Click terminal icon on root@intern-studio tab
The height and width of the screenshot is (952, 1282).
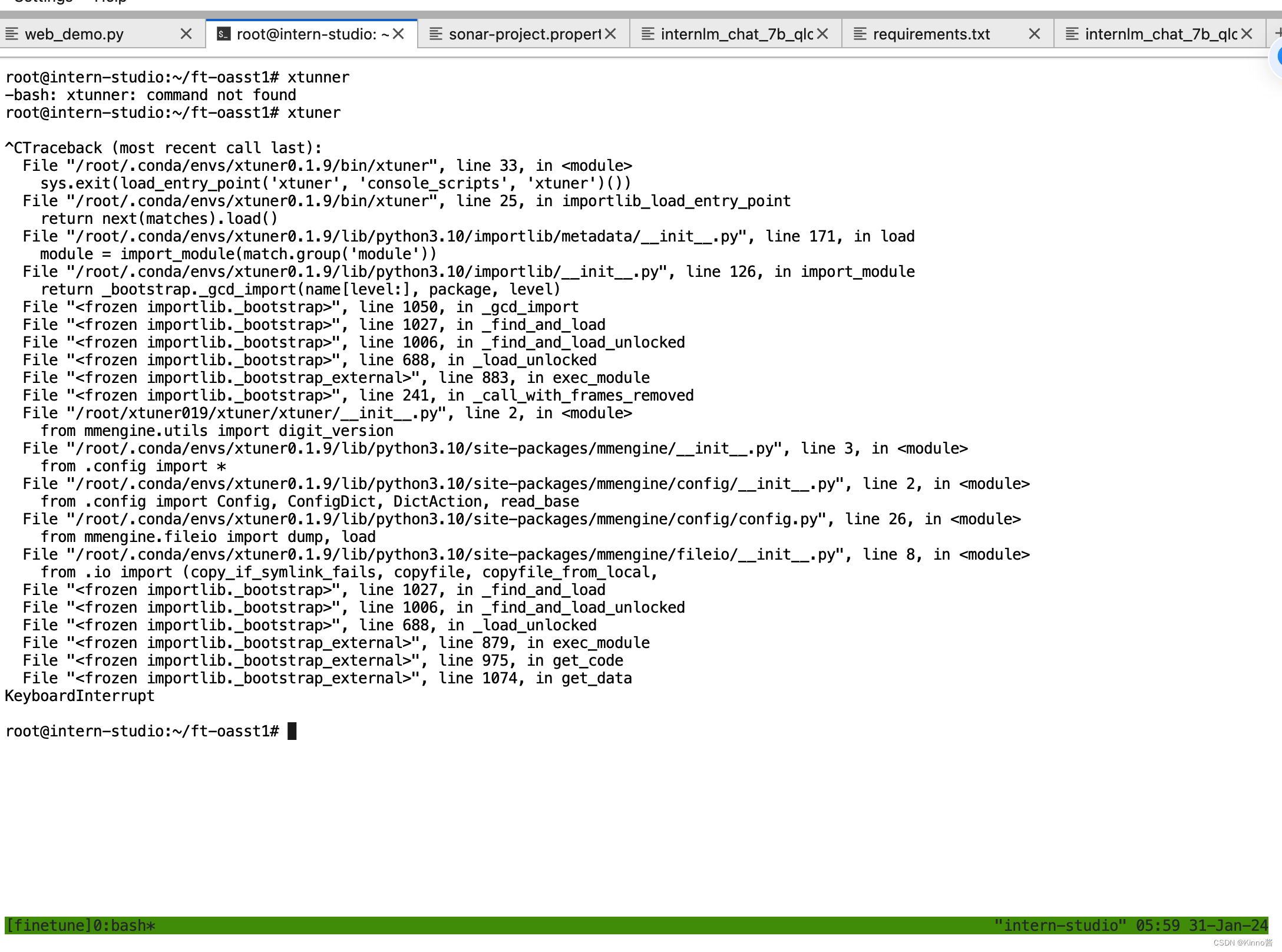click(223, 34)
